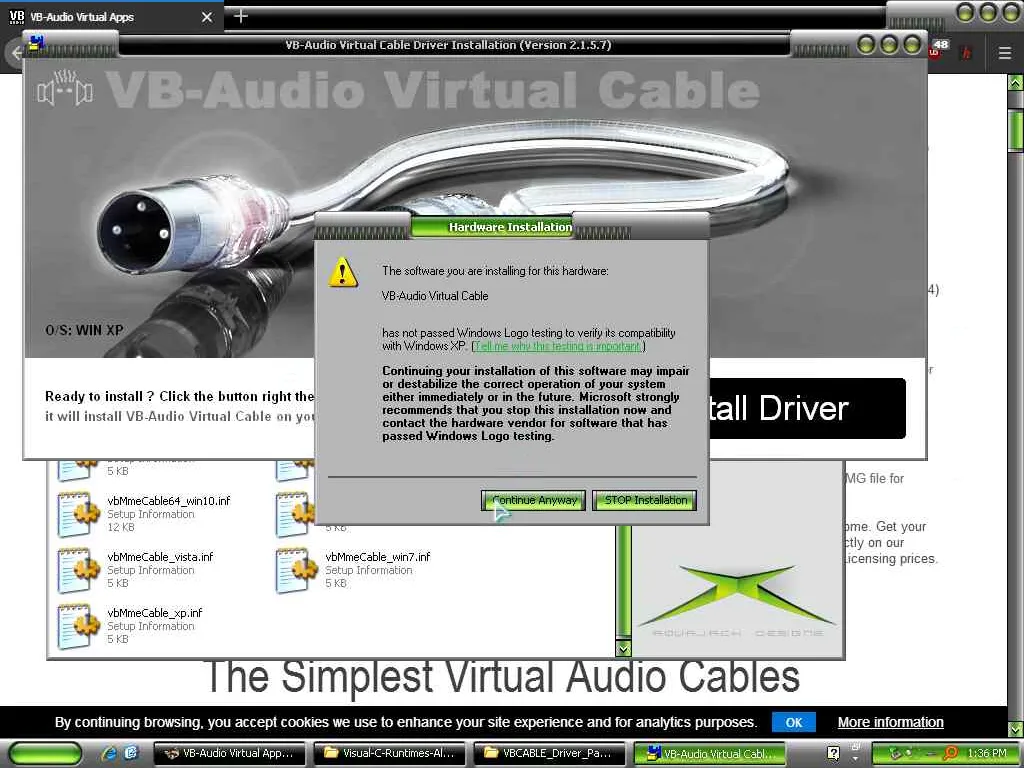The height and width of the screenshot is (768, 1024).
Task: Click the green X logo in the explorer side panel
Action: 735,593
